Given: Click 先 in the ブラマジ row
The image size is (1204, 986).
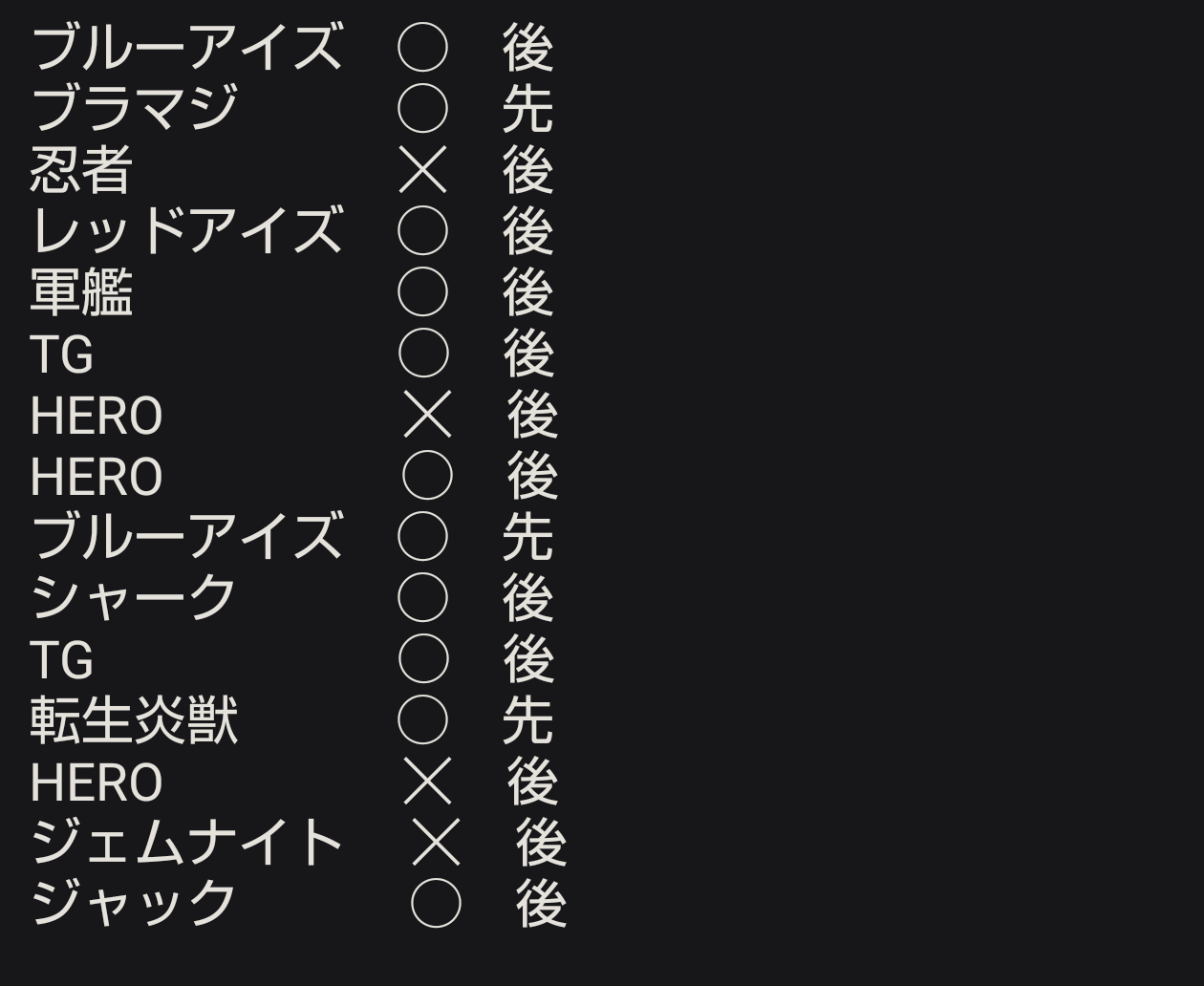Looking at the screenshot, I should 527,109.
